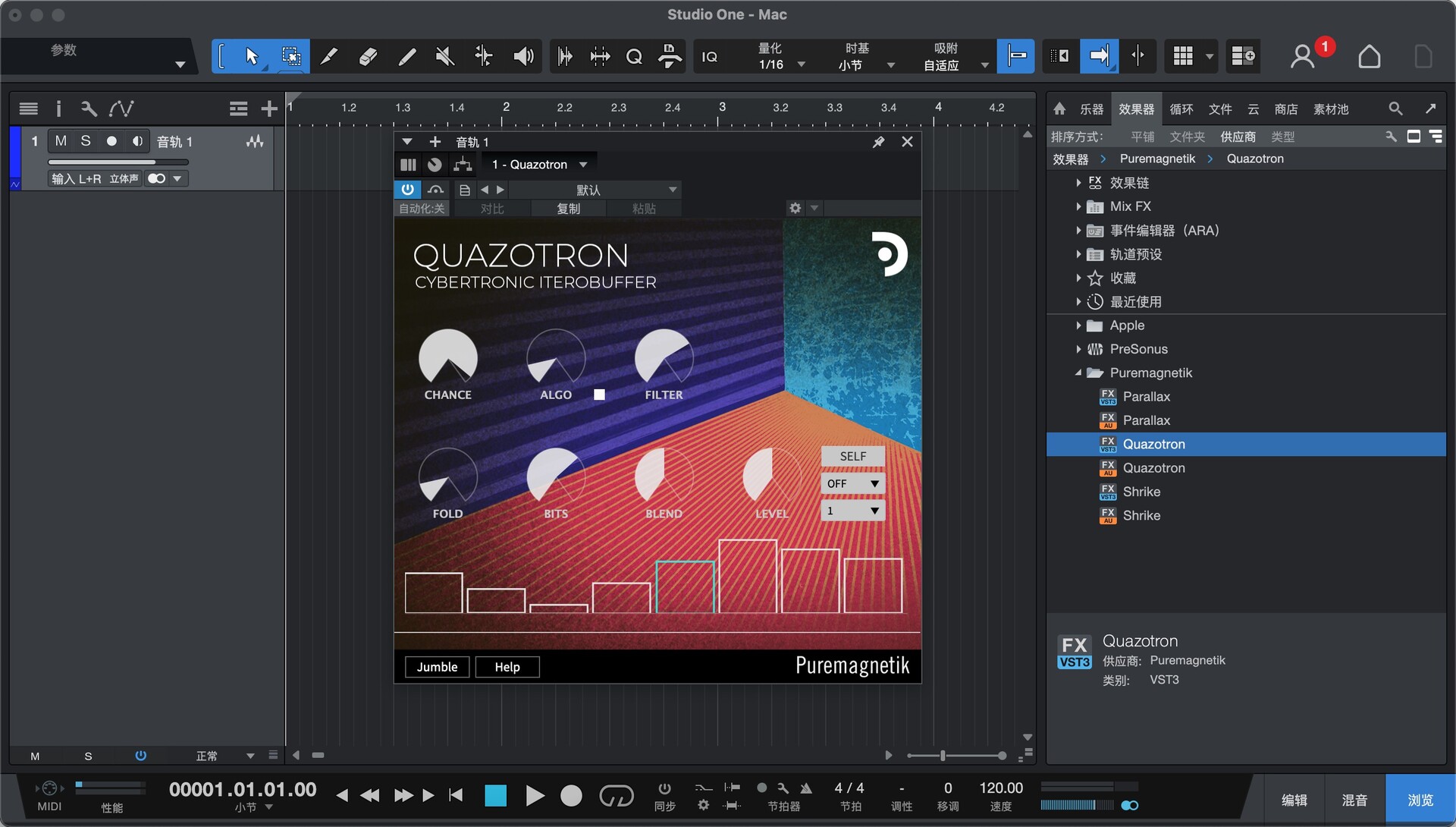Expand the PreSonus vendor folder
Screen dimensions: 1456x827
coord(1078,349)
